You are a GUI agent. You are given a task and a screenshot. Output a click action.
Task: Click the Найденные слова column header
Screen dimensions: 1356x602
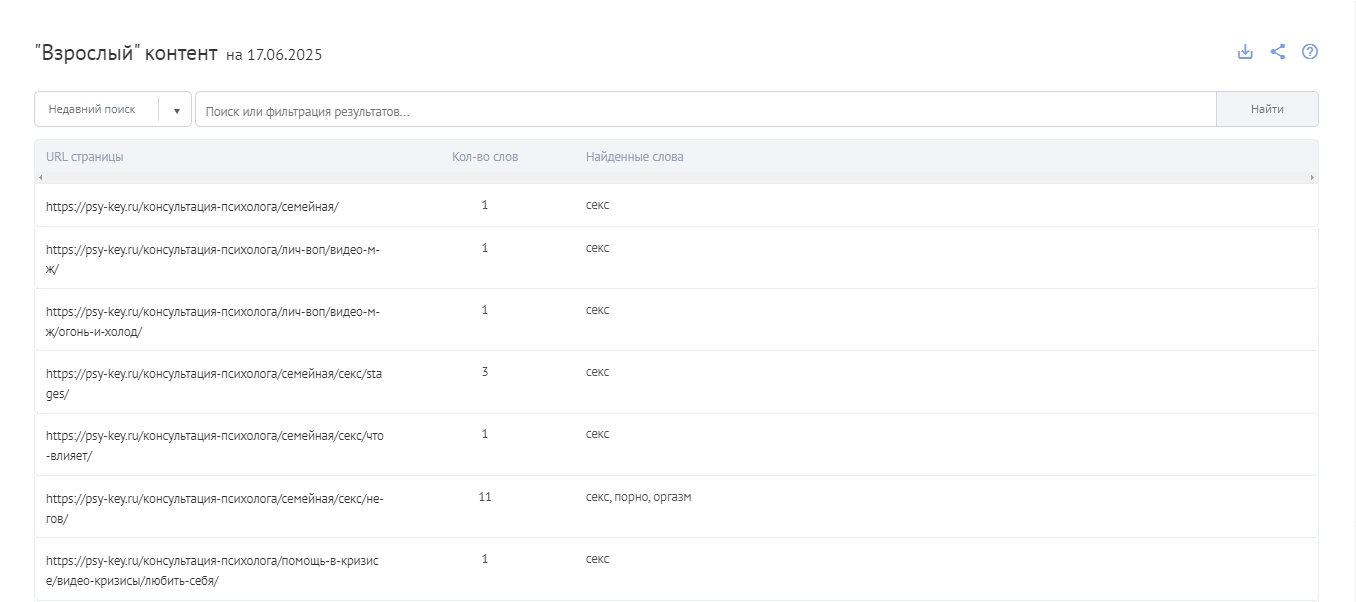pyautogui.click(x=635, y=157)
